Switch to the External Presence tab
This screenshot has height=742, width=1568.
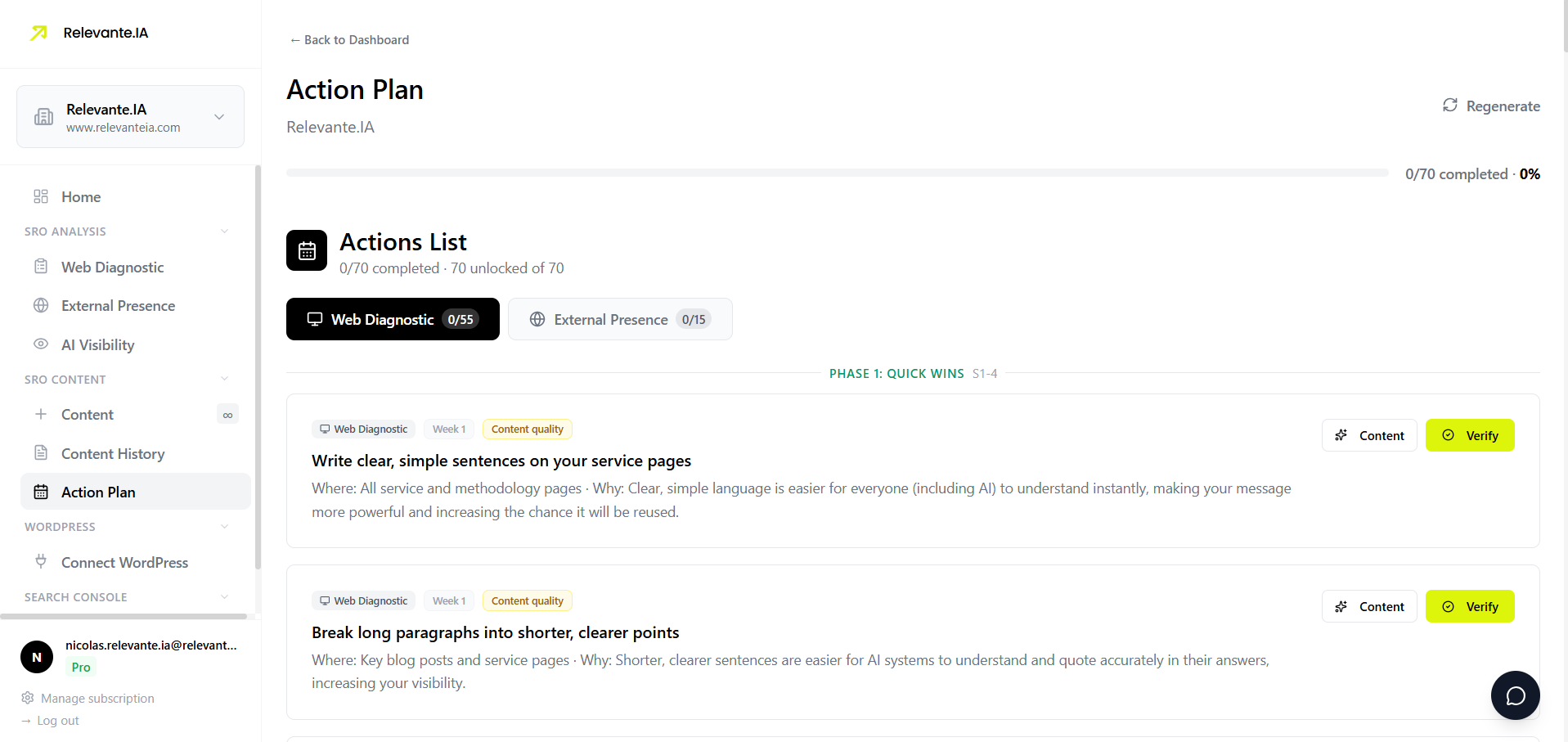coord(619,319)
